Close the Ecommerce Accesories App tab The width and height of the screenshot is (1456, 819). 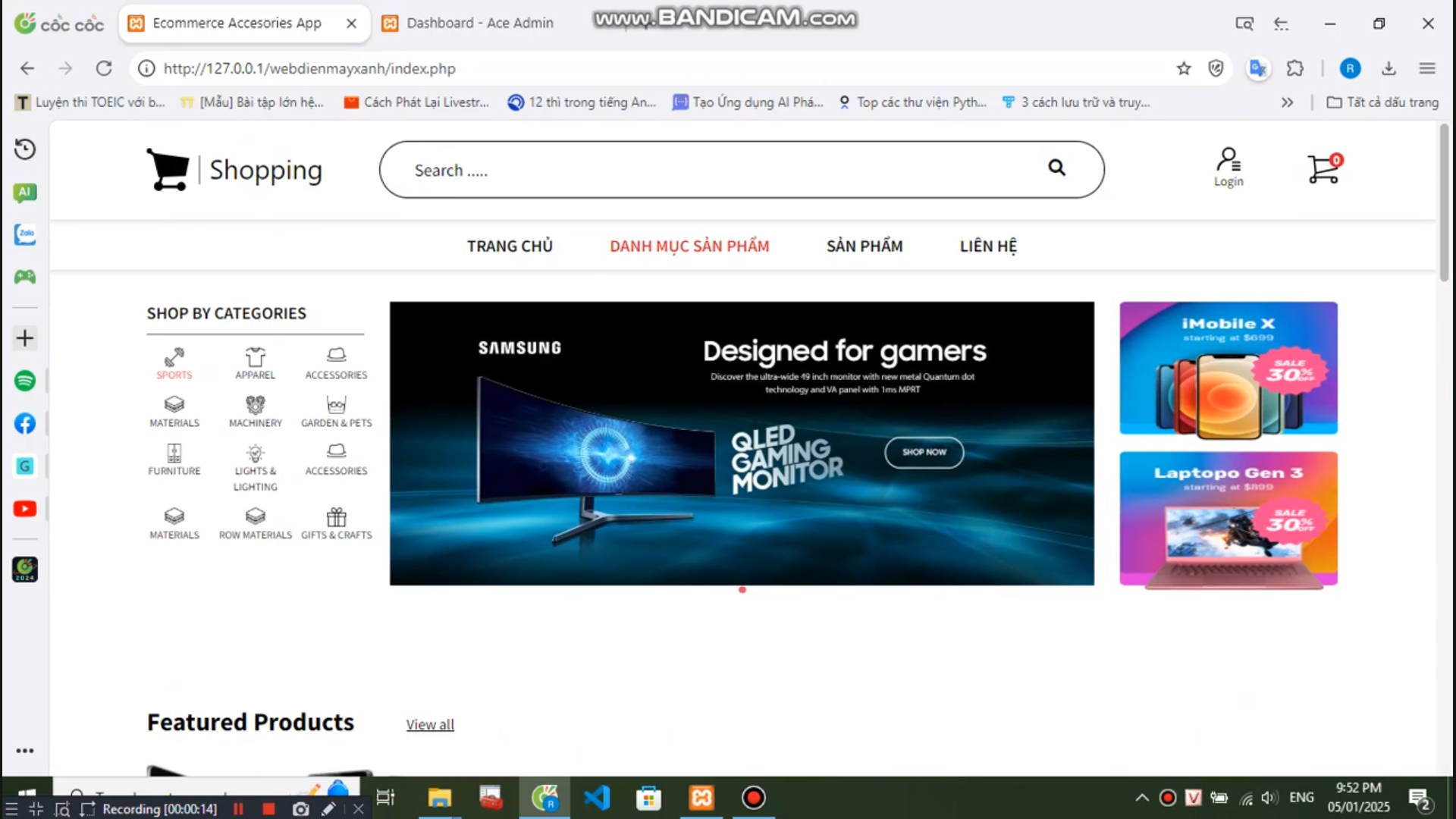coord(352,24)
